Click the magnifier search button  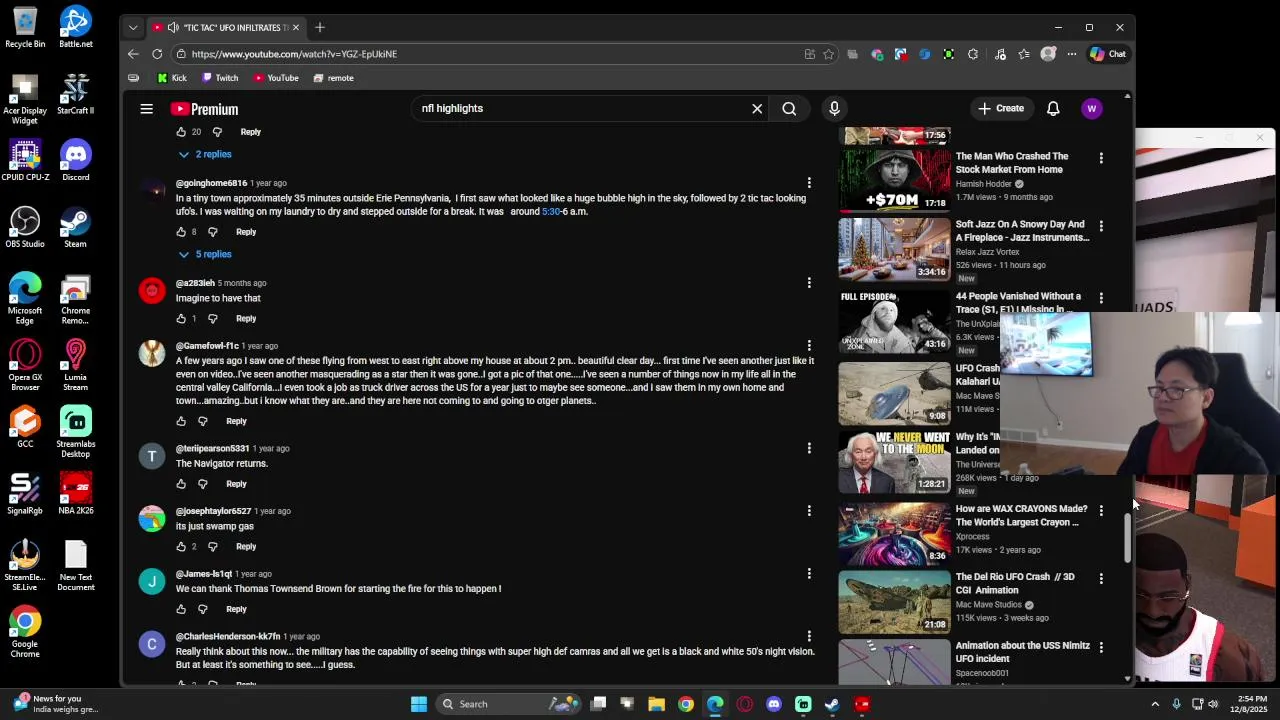pyautogui.click(x=789, y=108)
